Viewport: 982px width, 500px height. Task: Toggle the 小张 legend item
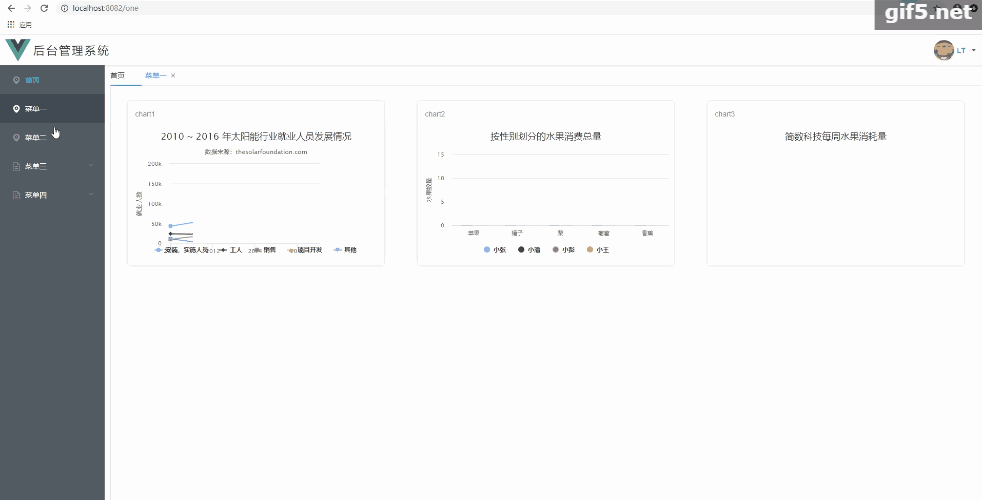pos(495,249)
